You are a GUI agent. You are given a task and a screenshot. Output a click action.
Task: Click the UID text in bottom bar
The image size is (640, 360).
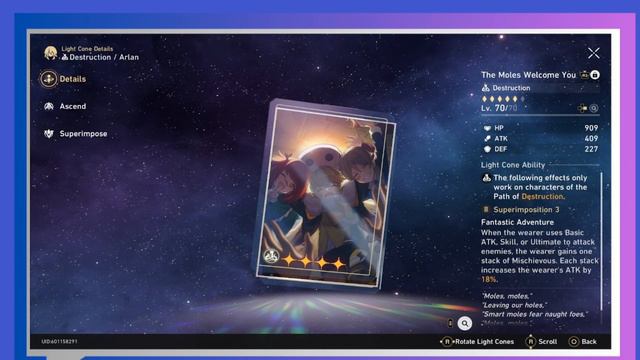point(59,342)
